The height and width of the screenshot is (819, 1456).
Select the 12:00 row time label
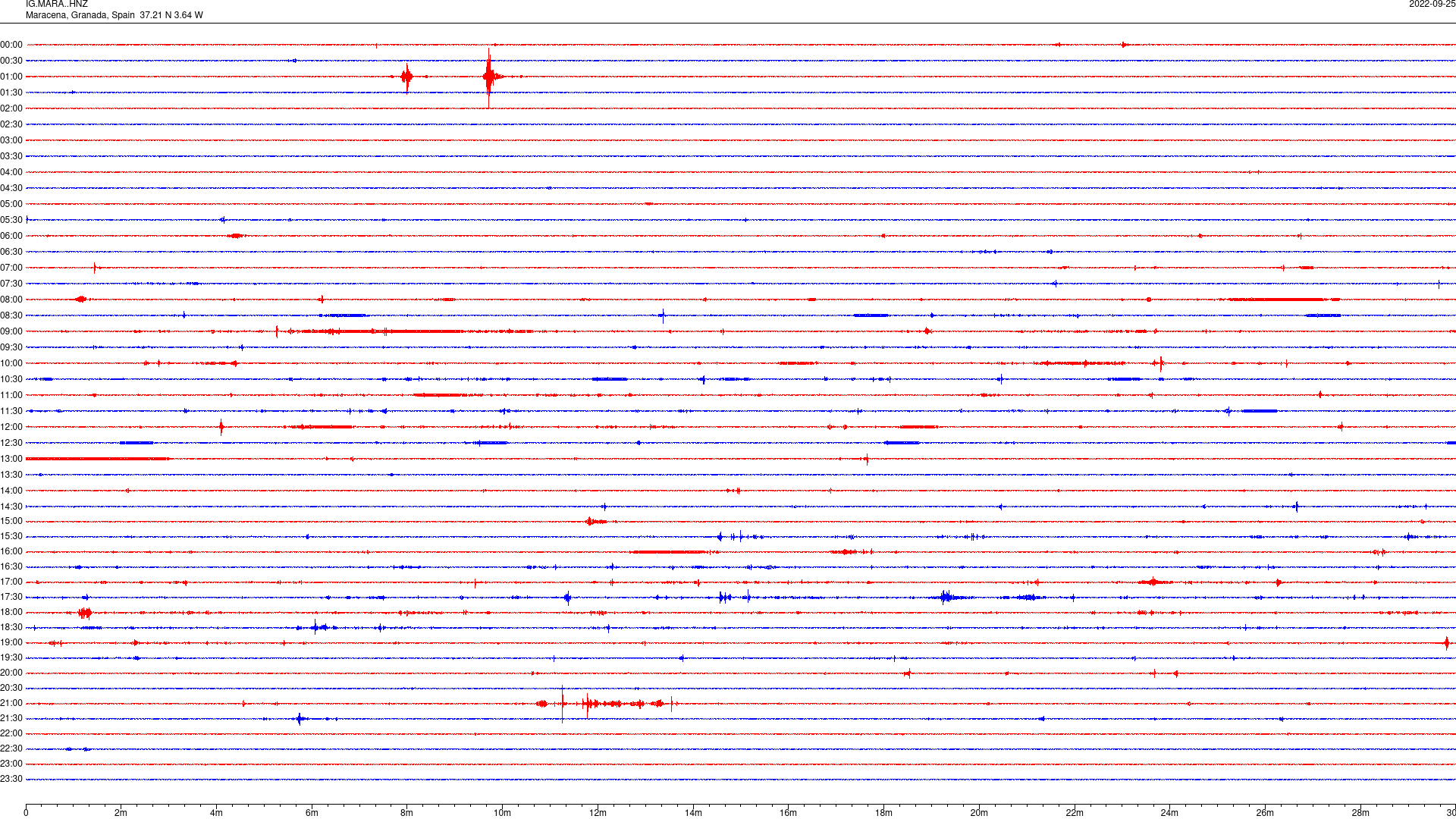pyautogui.click(x=11, y=427)
